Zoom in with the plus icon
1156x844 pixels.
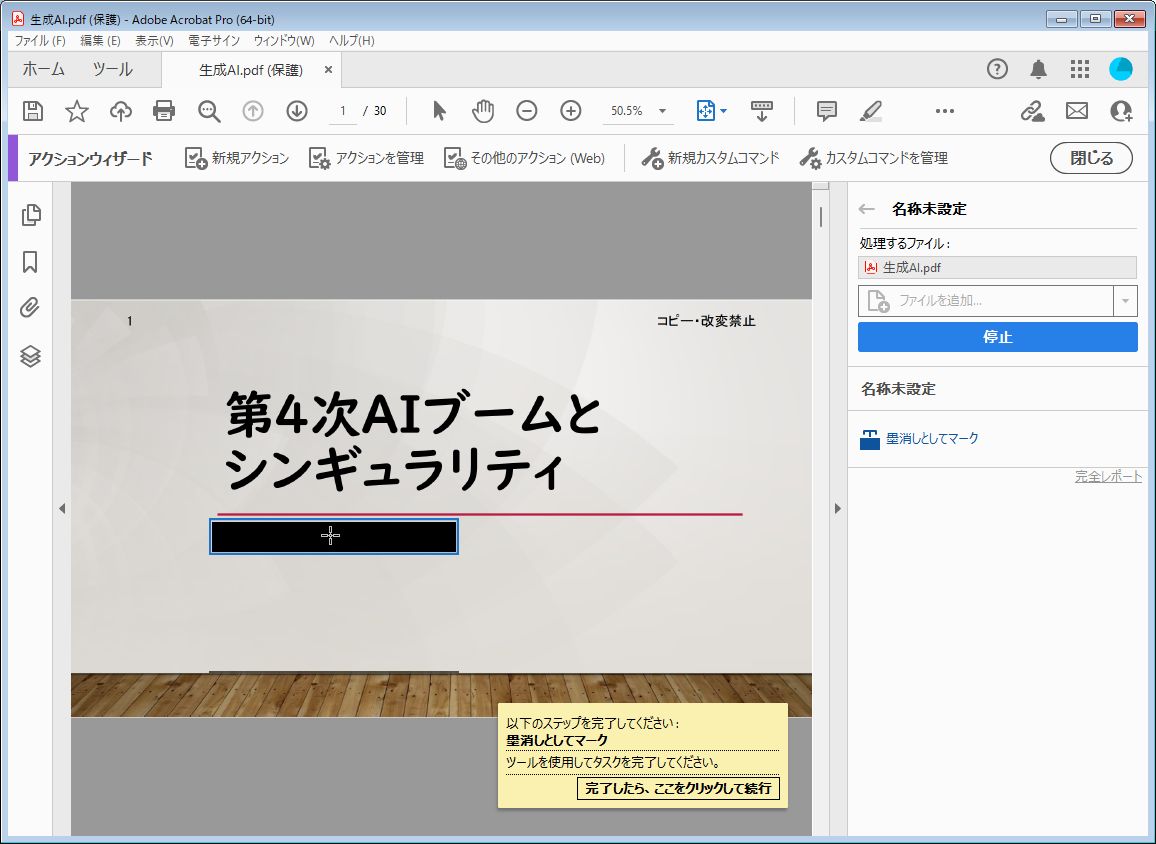point(570,110)
